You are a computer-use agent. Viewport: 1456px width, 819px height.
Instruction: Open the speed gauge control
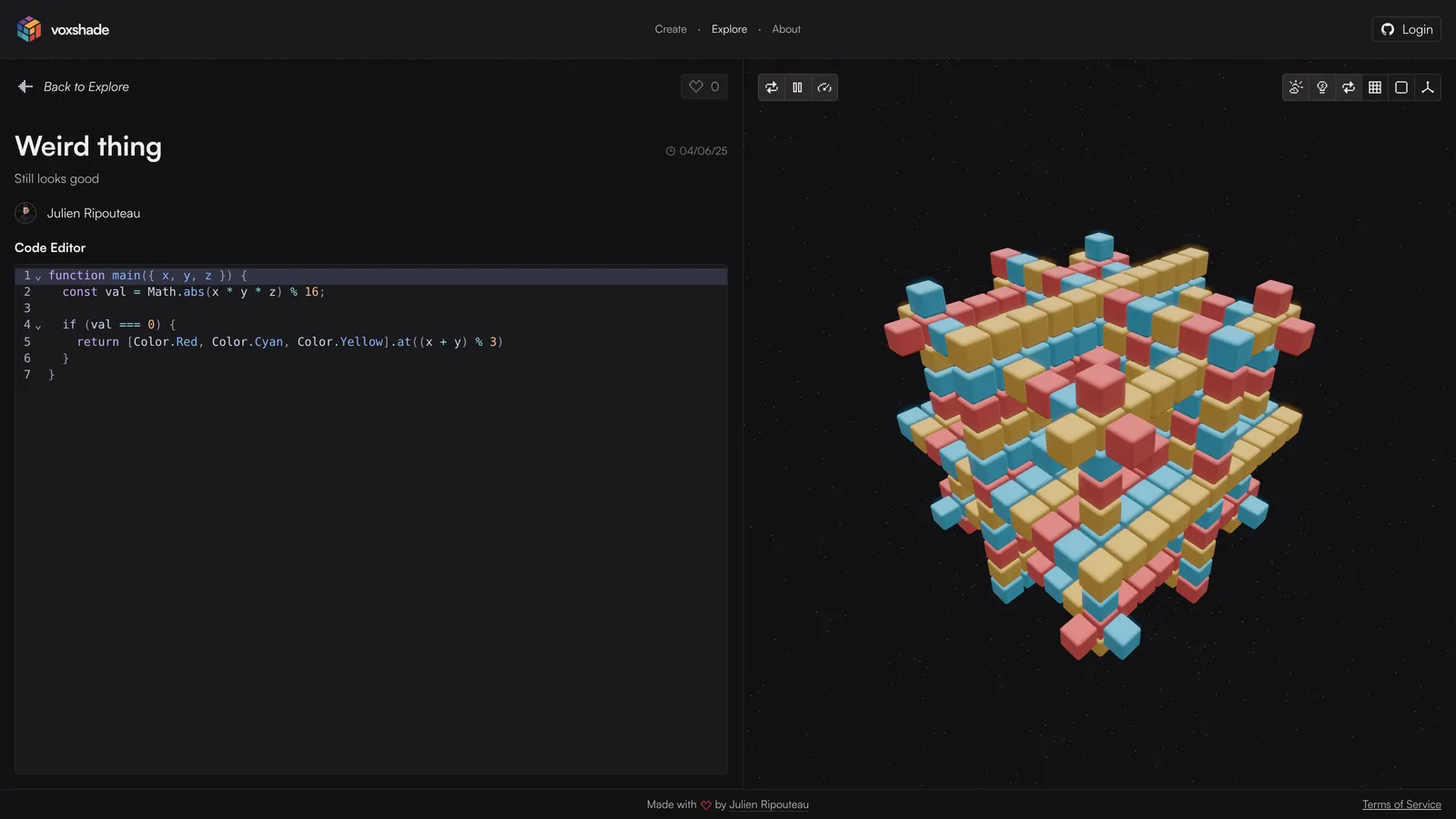point(824,87)
